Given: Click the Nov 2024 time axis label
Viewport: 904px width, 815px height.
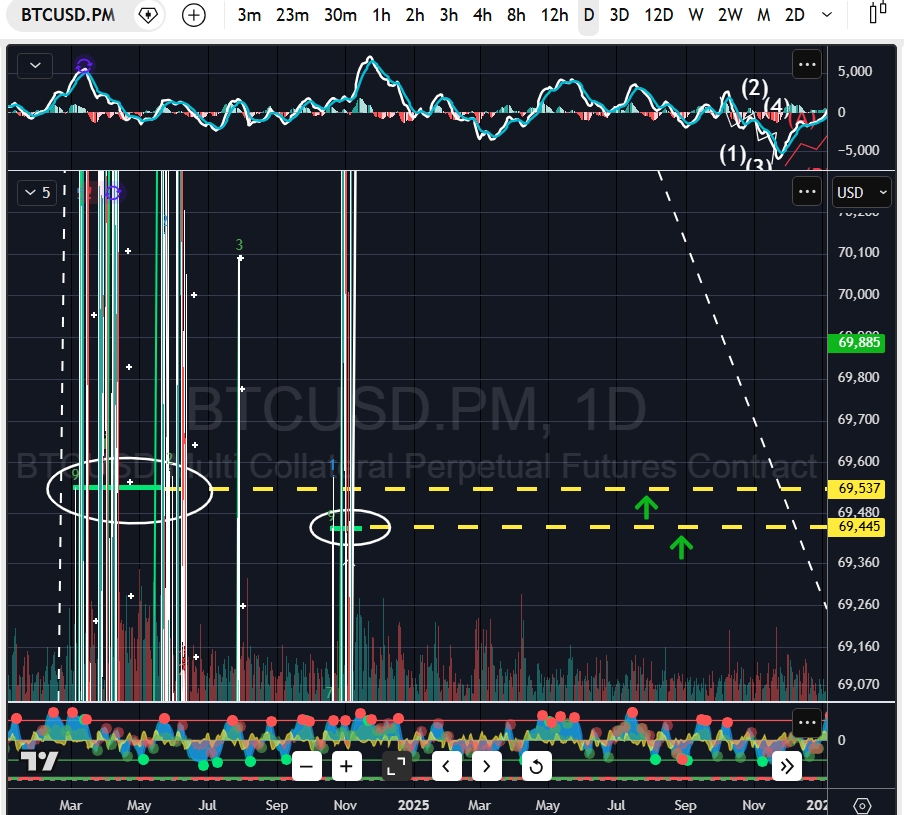Looking at the screenshot, I should tap(345, 805).
